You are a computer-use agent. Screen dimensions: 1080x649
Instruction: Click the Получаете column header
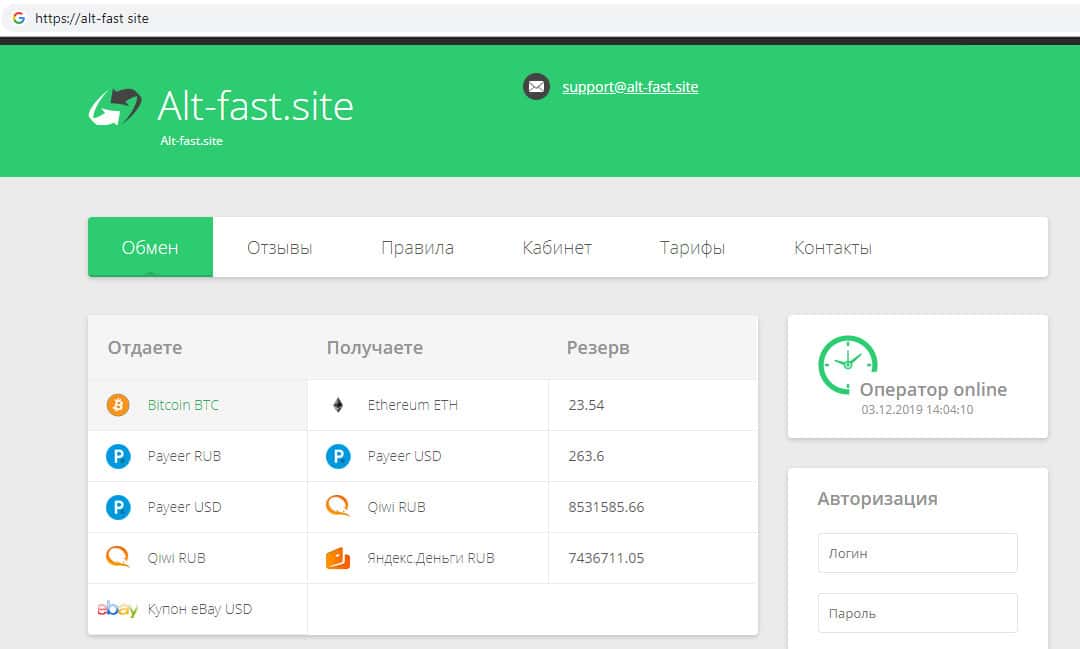[375, 348]
